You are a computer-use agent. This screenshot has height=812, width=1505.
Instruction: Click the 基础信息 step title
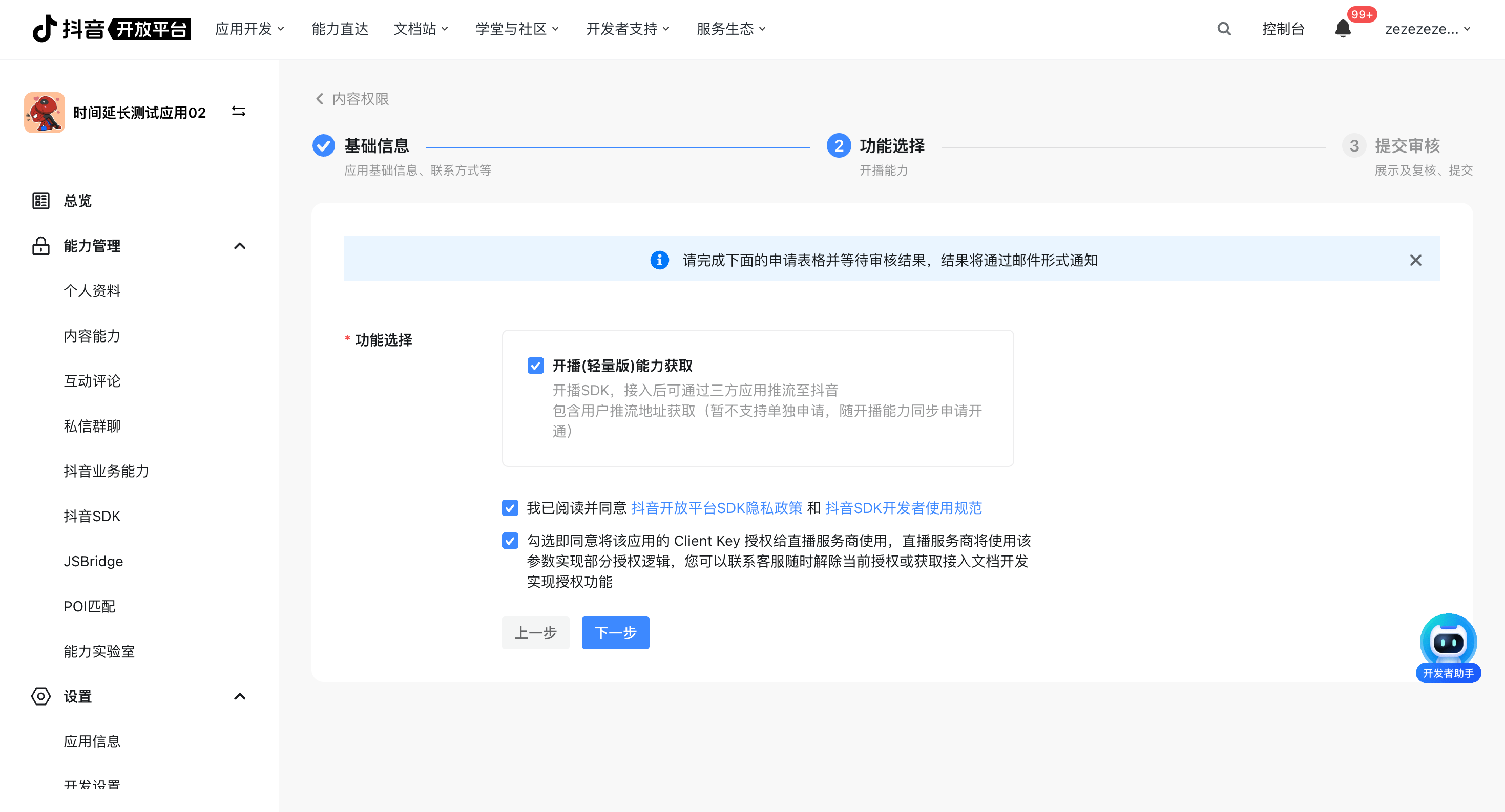click(377, 145)
